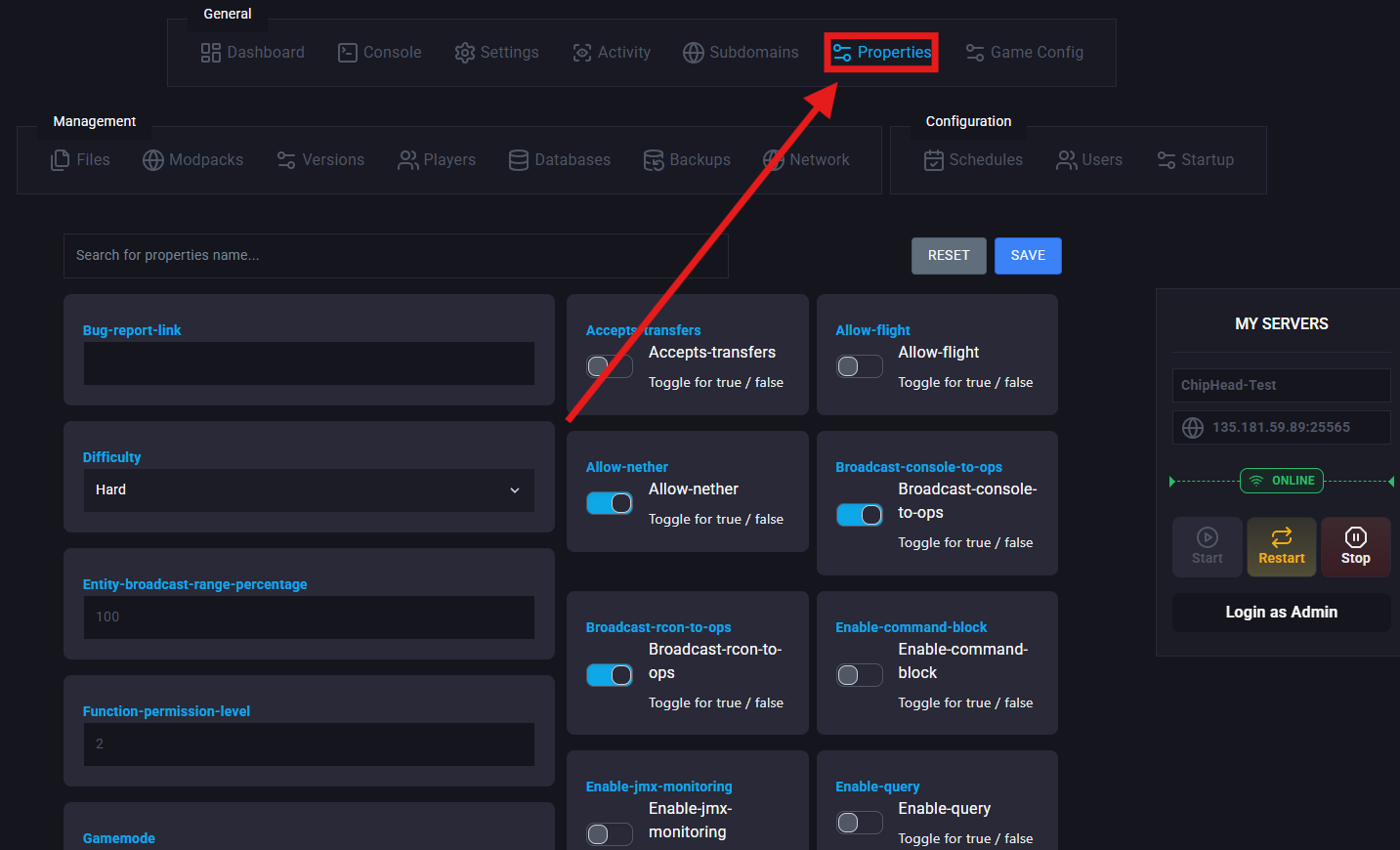The image size is (1400, 850).
Task: Switch to the Game Config tab
Action: (x=1025, y=53)
